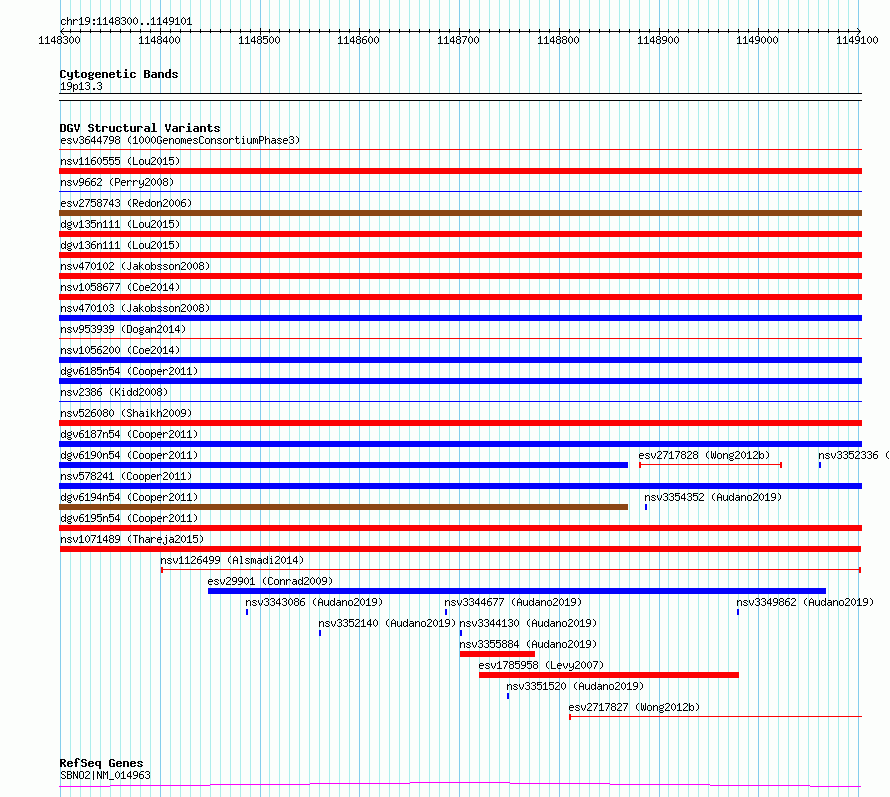Click the thin red line of esv2717827

click(x=716, y=717)
